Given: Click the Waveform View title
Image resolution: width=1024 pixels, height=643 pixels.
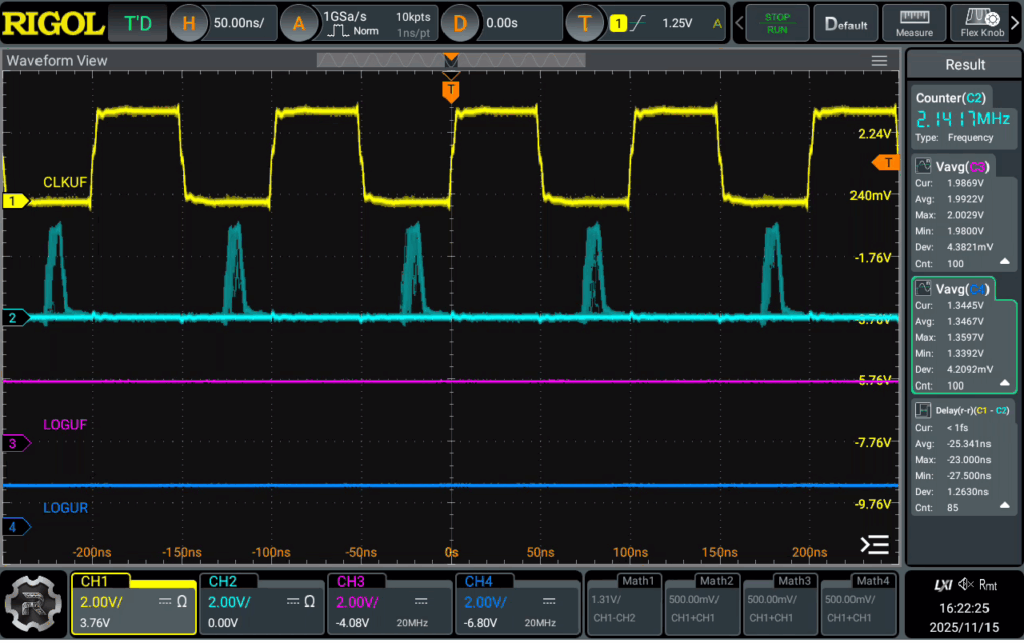Looking at the screenshot, I should pos(57,61).
